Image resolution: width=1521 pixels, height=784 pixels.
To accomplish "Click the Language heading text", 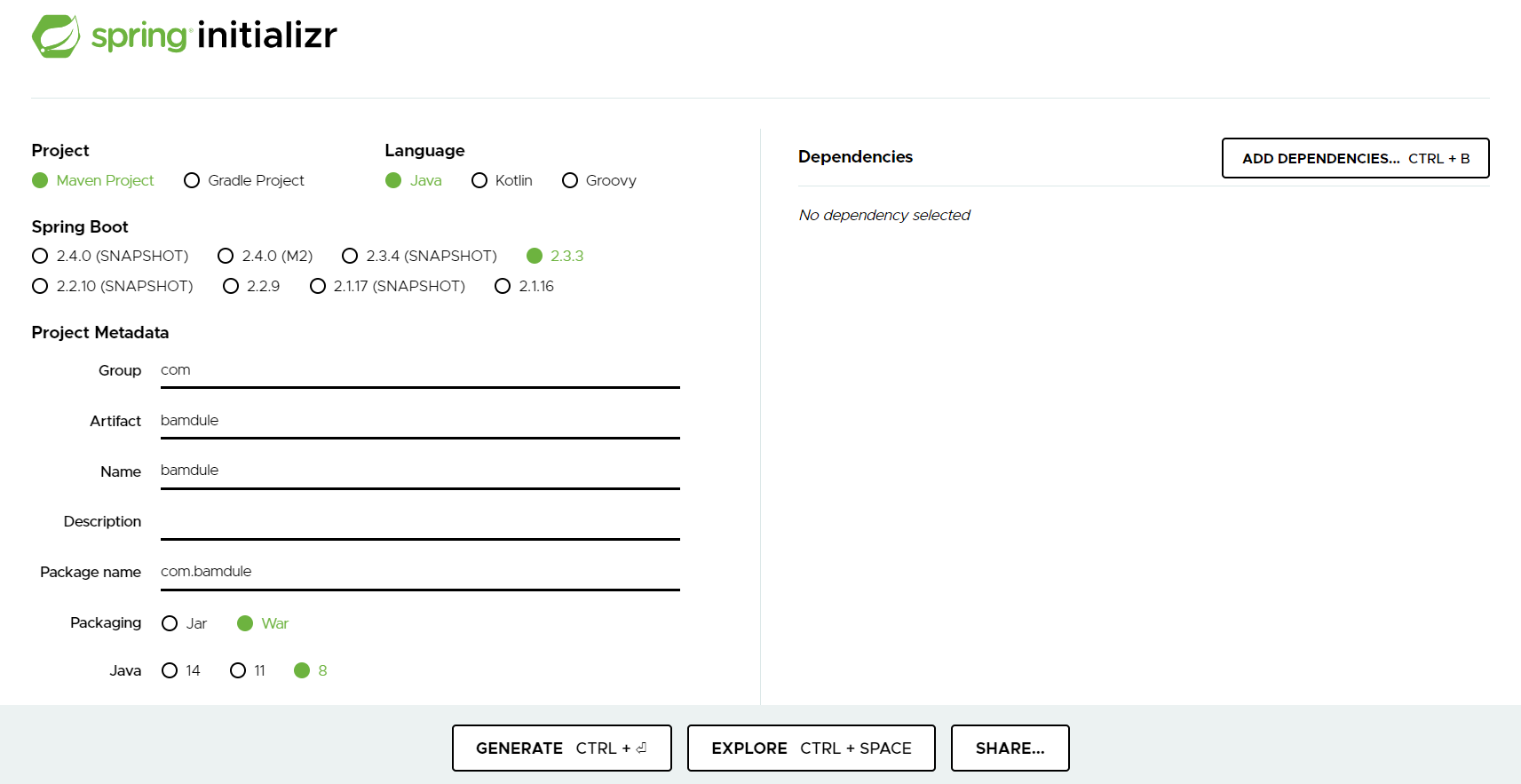I will [x=424, y=150].
